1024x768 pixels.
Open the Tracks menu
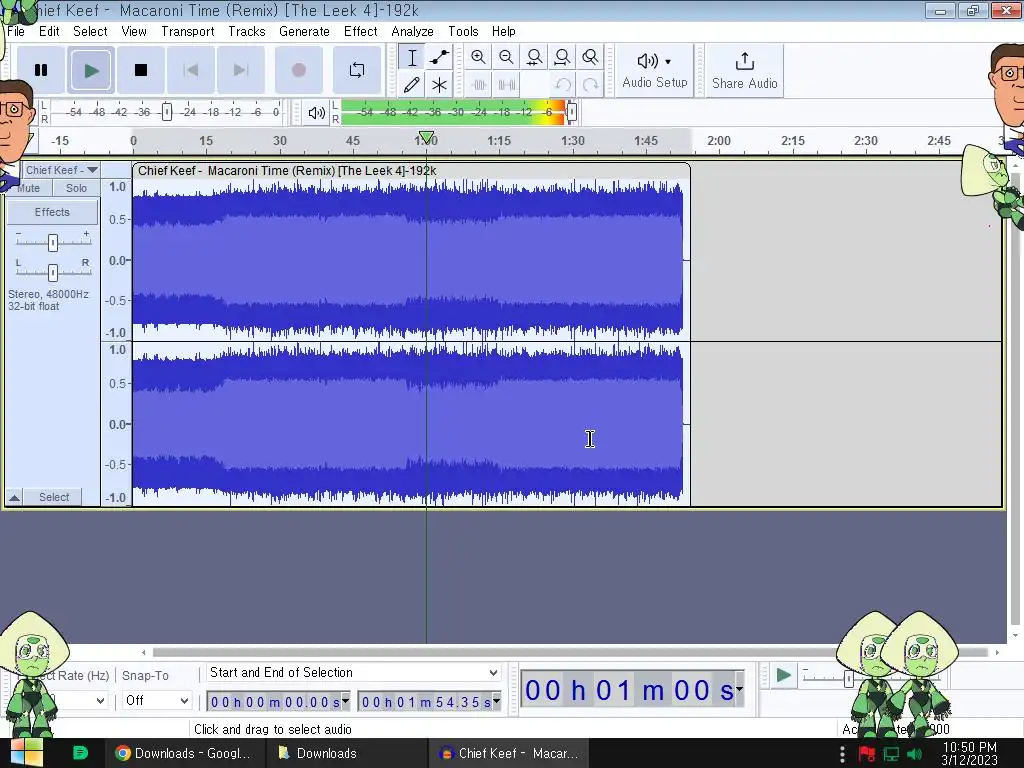pos(247,31)
